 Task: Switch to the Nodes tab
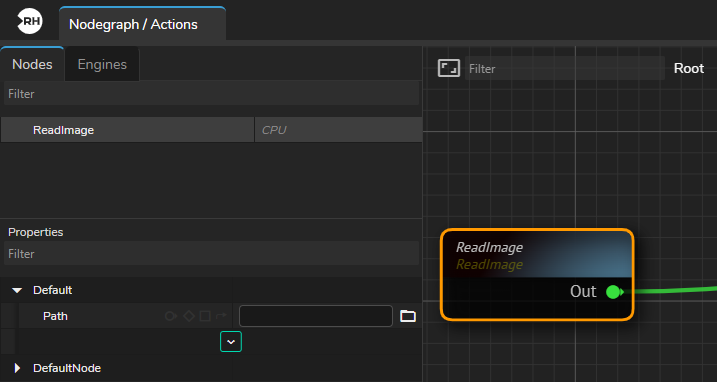32,65
